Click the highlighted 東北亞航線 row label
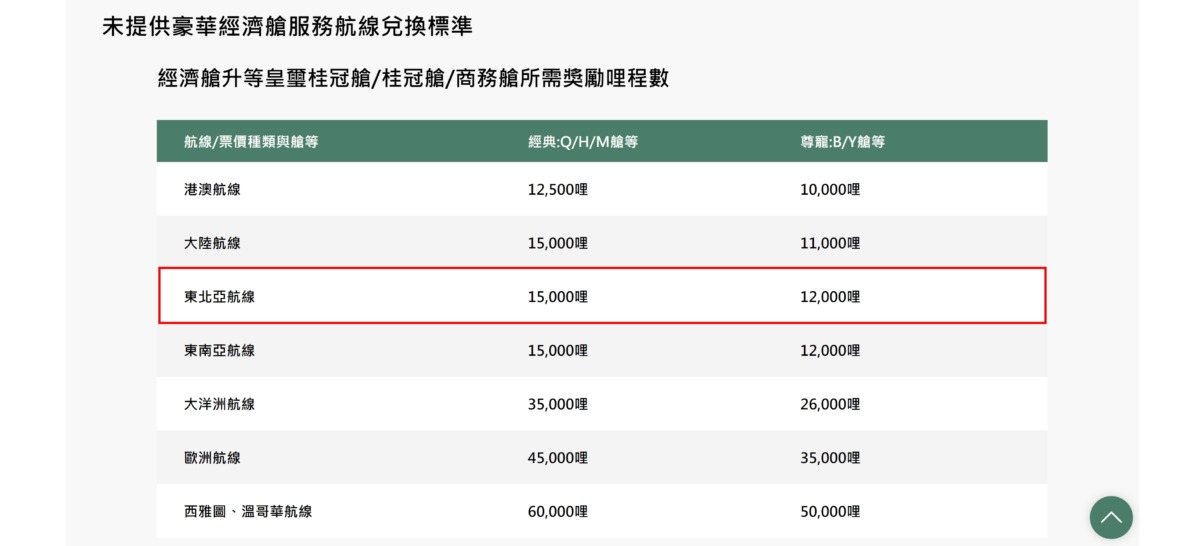Image resolution: width=1200 pixels, height=546 pixels. [x=219, y=297]
